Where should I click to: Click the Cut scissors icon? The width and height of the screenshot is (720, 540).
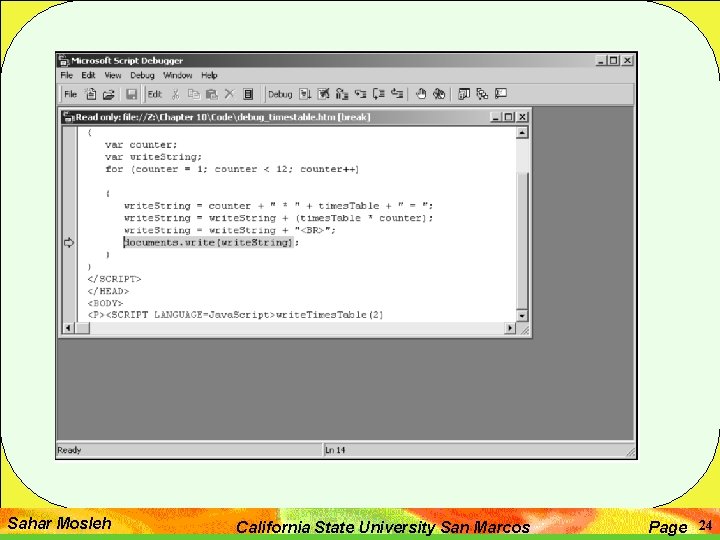pos(175,94)
